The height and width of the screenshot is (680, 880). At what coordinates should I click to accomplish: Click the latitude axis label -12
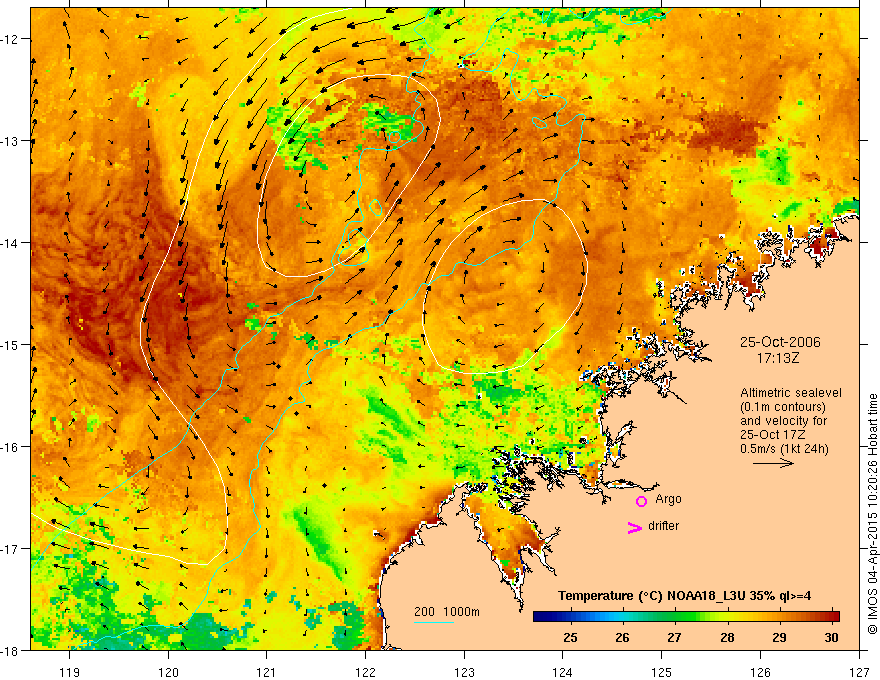click(x=10, y=39)
